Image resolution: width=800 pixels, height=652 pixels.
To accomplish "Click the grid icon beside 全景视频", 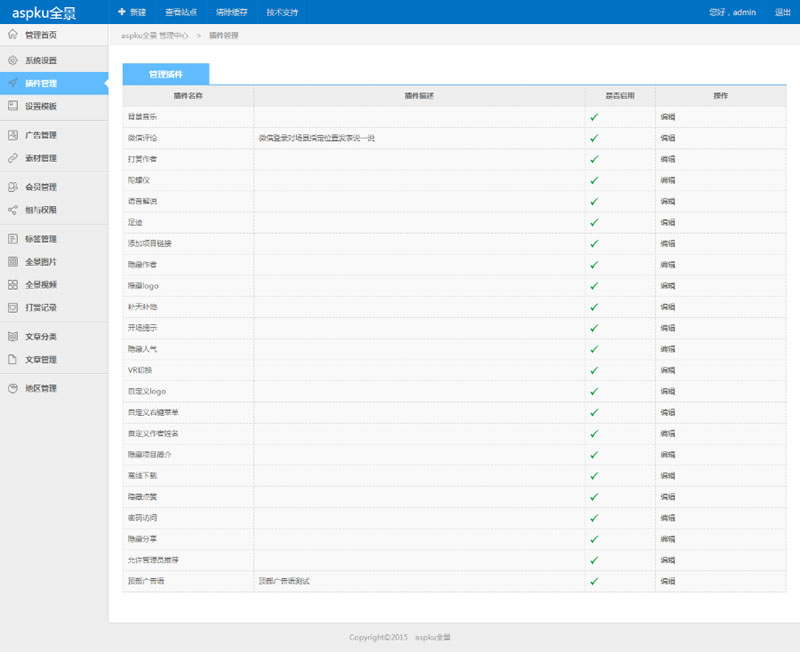I will pyautogui.click(x=13, y=284).
